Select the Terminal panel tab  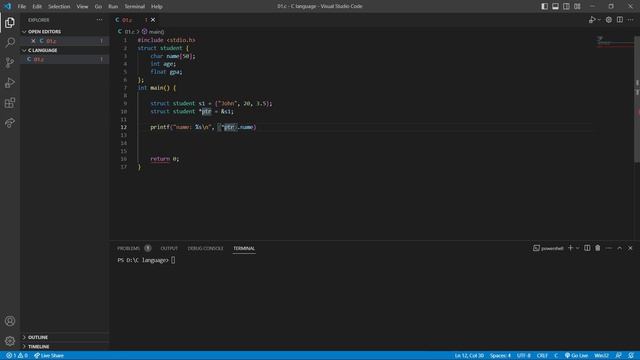[x=244, y=248]
